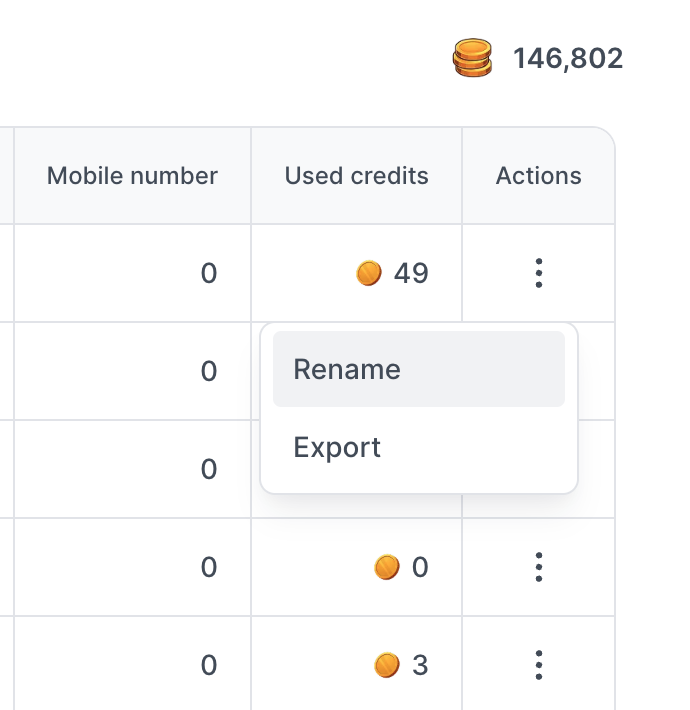Click the coin icon beside 49
Screen dimensions: 690x710
pyautogui.click(x=369, y=273)
